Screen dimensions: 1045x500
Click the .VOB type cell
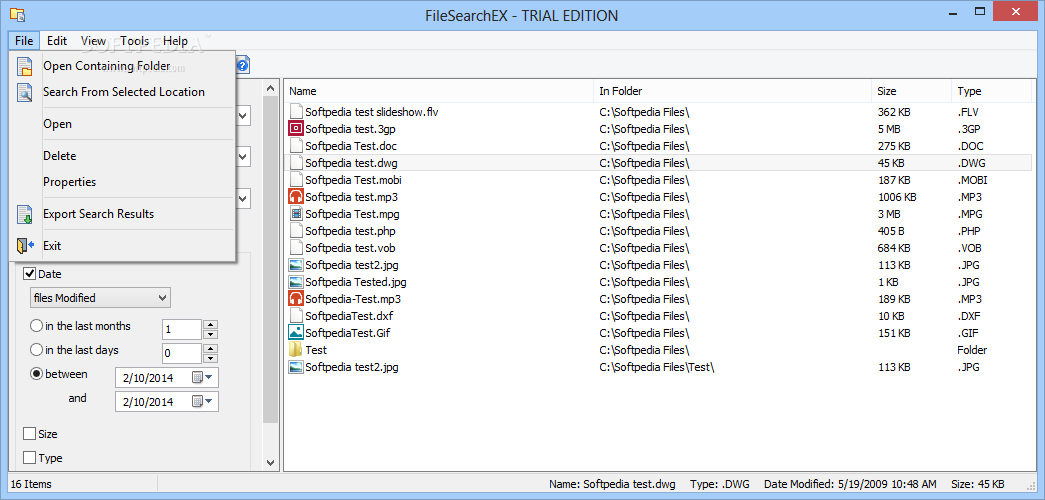pyautogui.click(x=970, y=248)
